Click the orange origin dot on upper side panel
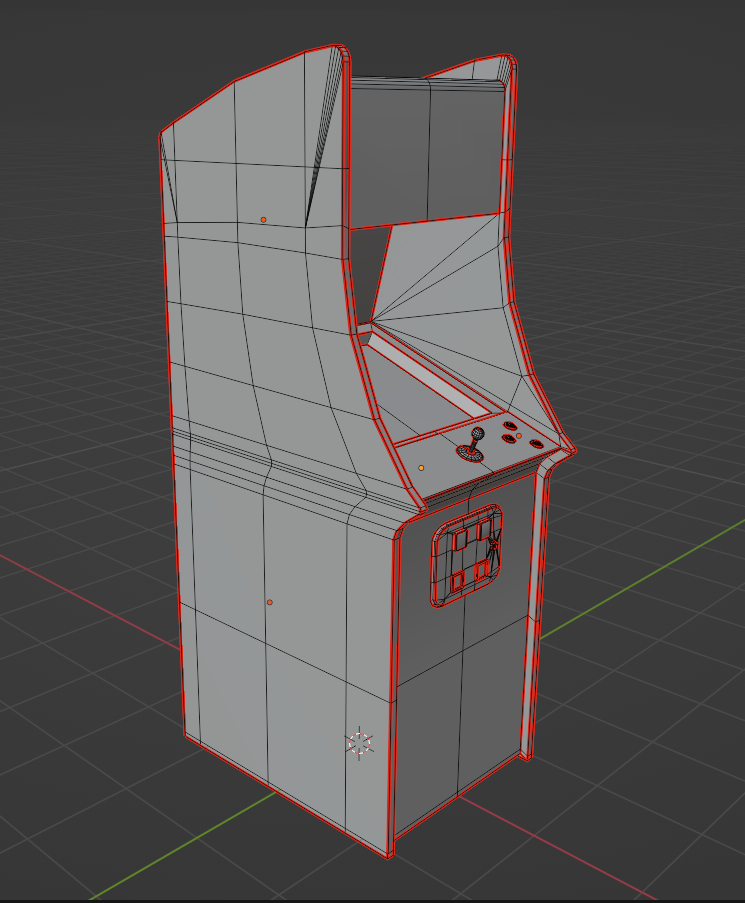The width and height of the screenshot is (745, 903). pos(263,219)
